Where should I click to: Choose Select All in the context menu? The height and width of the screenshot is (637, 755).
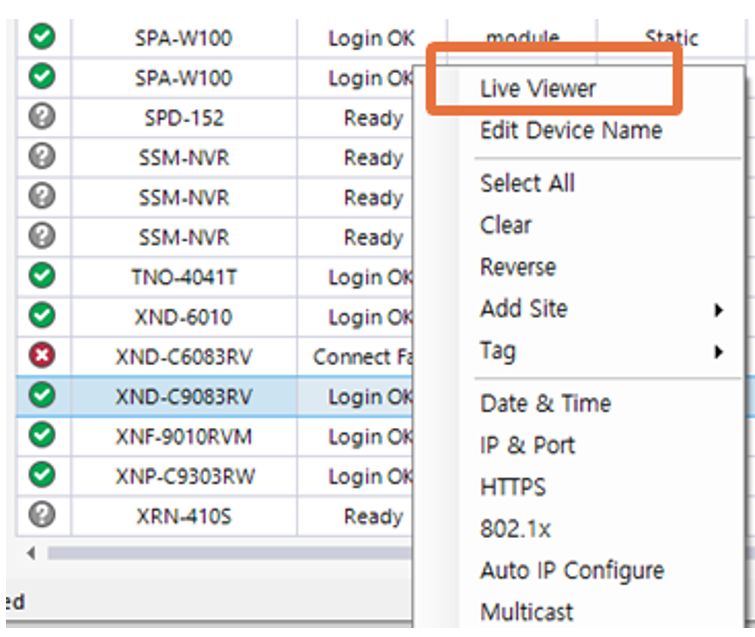tap(527, 184)
